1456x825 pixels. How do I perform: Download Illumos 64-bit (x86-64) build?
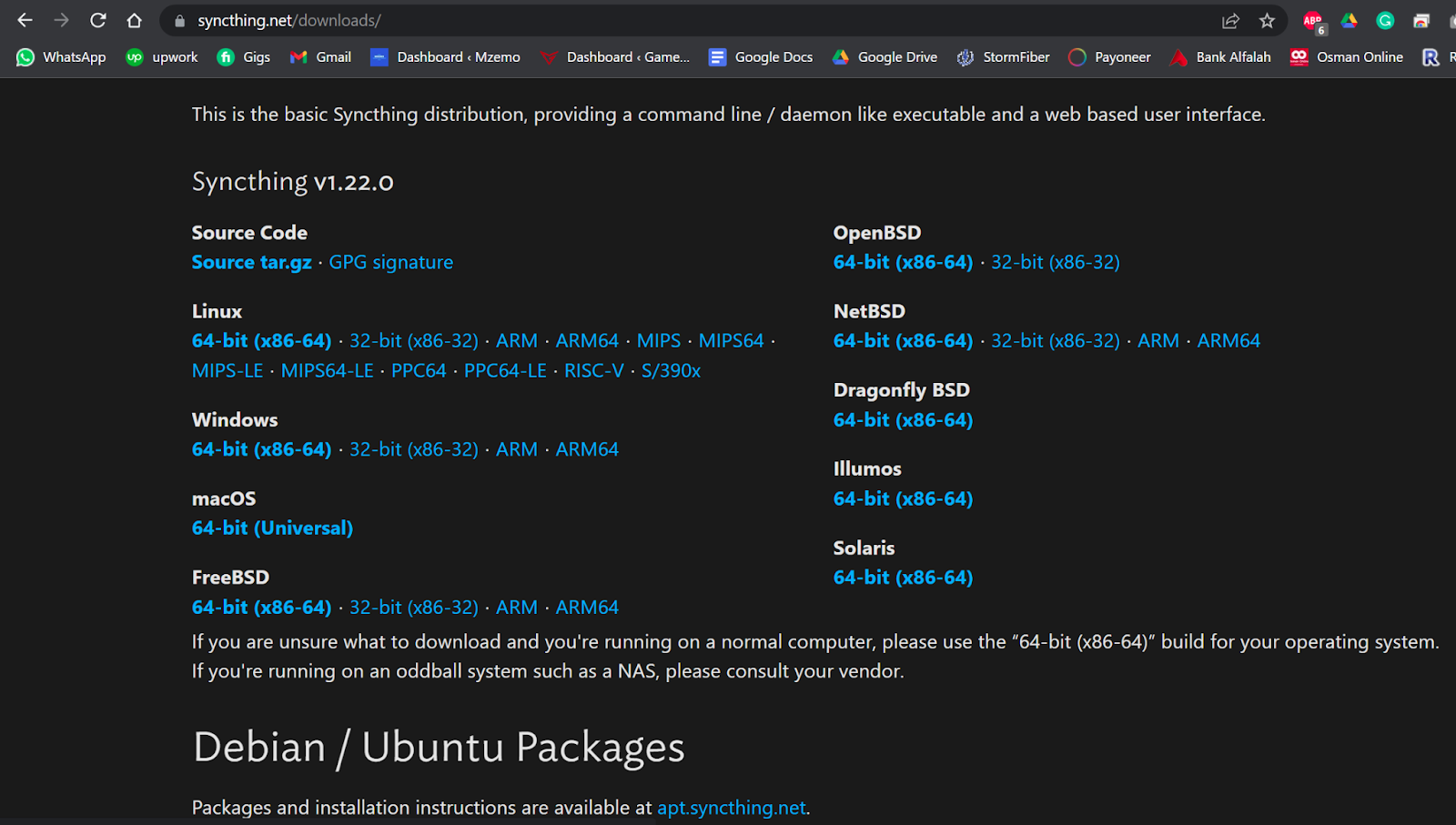(904, 499)
